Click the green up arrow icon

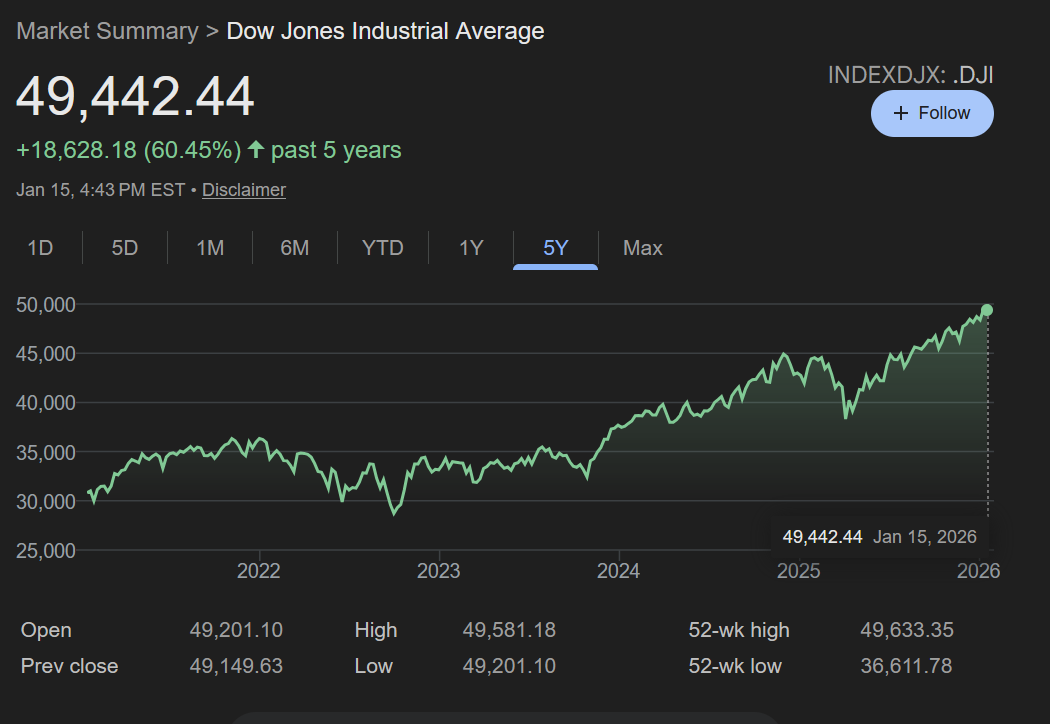coord(256,150)
